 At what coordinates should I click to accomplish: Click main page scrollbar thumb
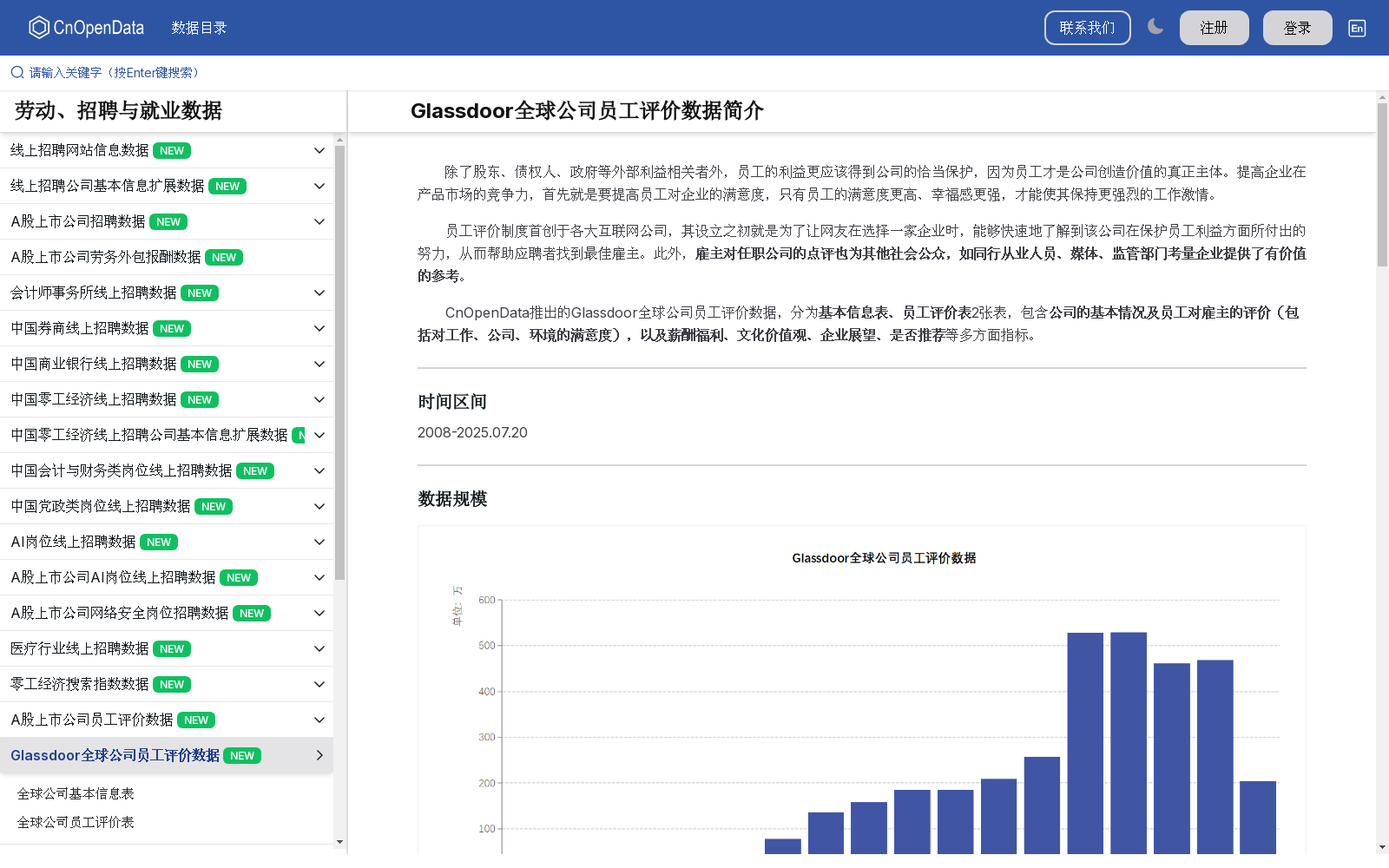coord(1382,184)
